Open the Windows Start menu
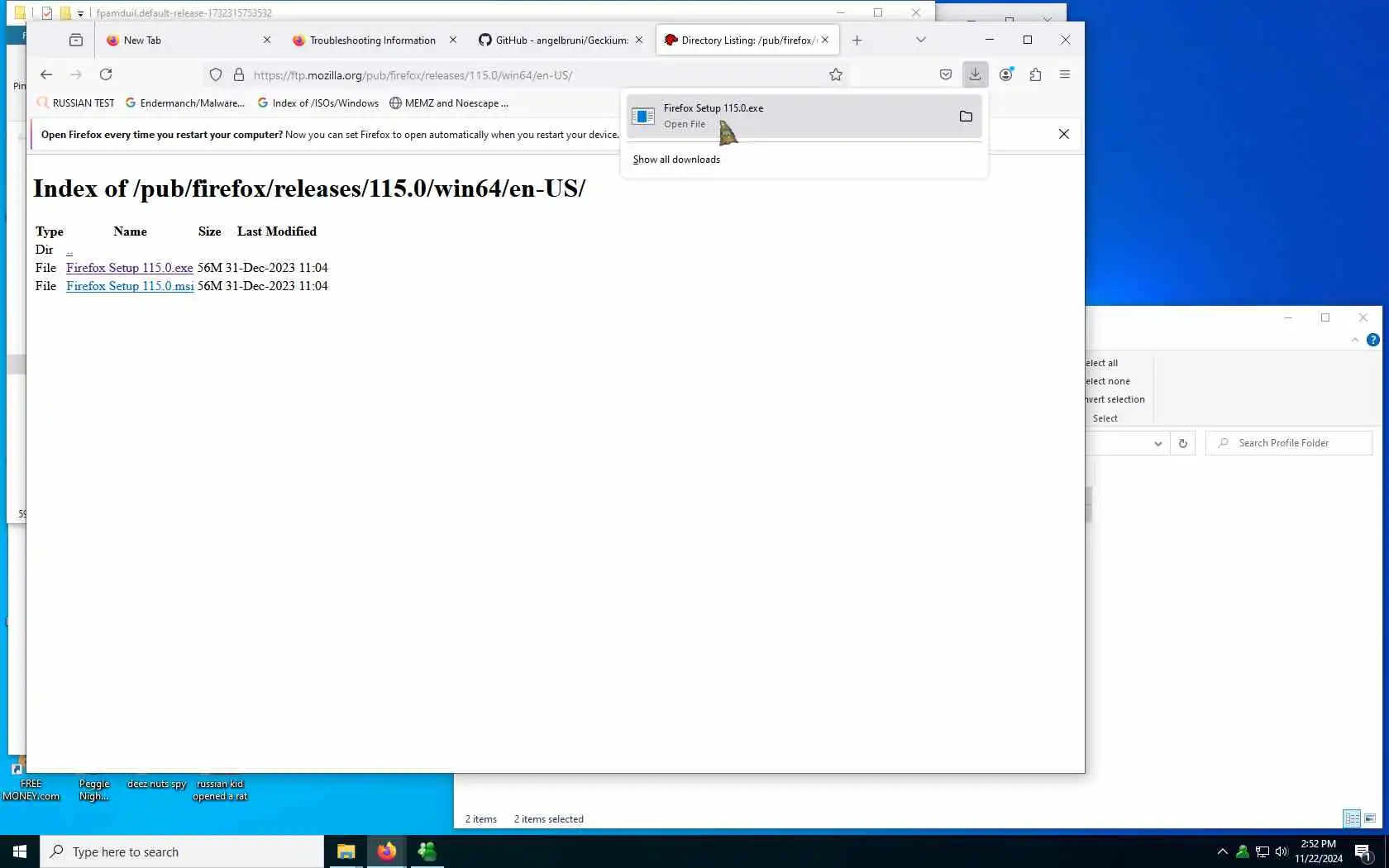This screenshot has height=868, width=1389. pyautogui.click(x=20, y=851)
